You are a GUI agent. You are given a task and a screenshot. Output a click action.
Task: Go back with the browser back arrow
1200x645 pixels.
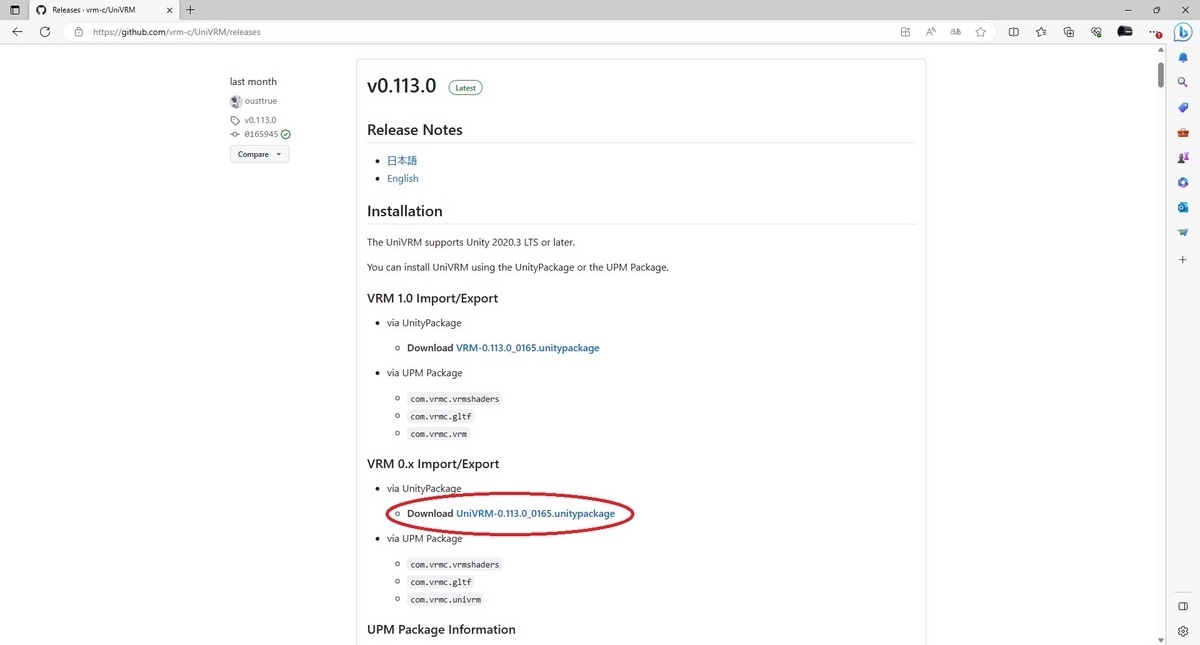pos(17,32)
